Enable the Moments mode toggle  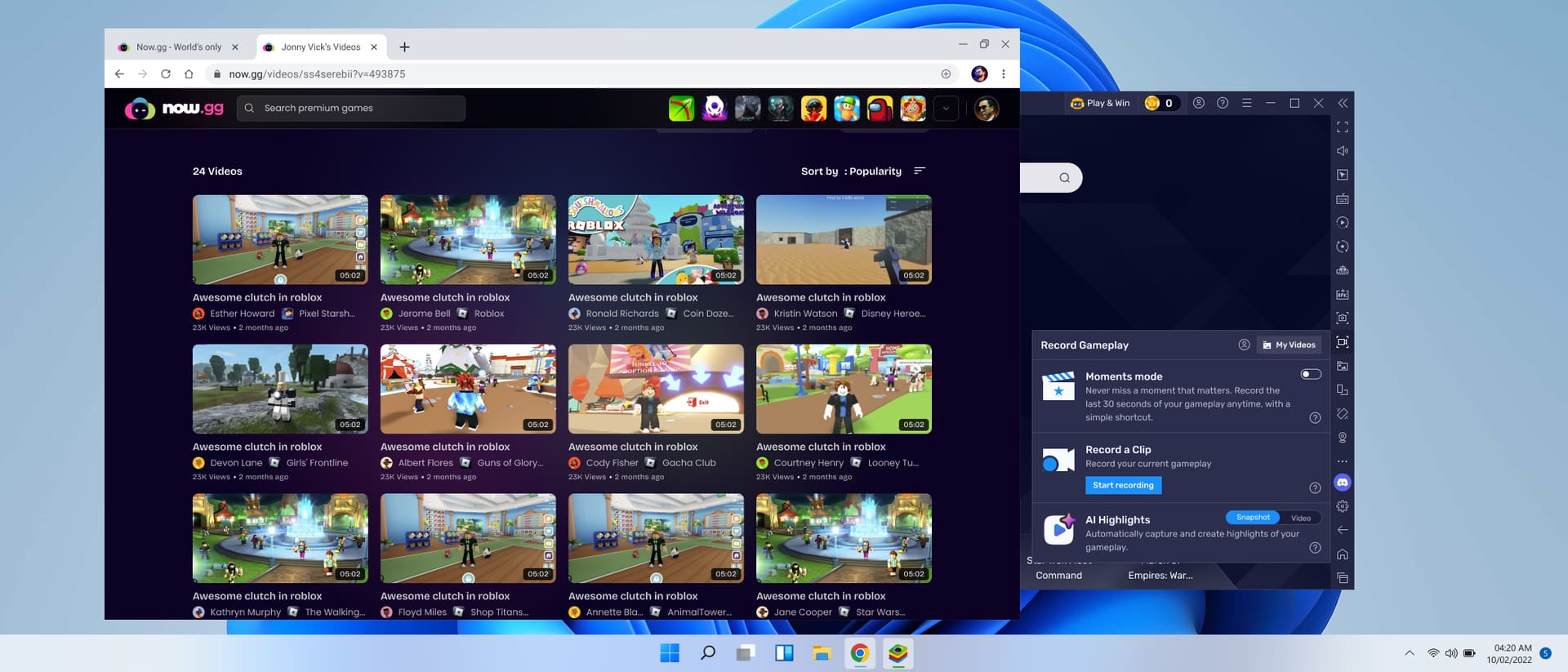1311,374
